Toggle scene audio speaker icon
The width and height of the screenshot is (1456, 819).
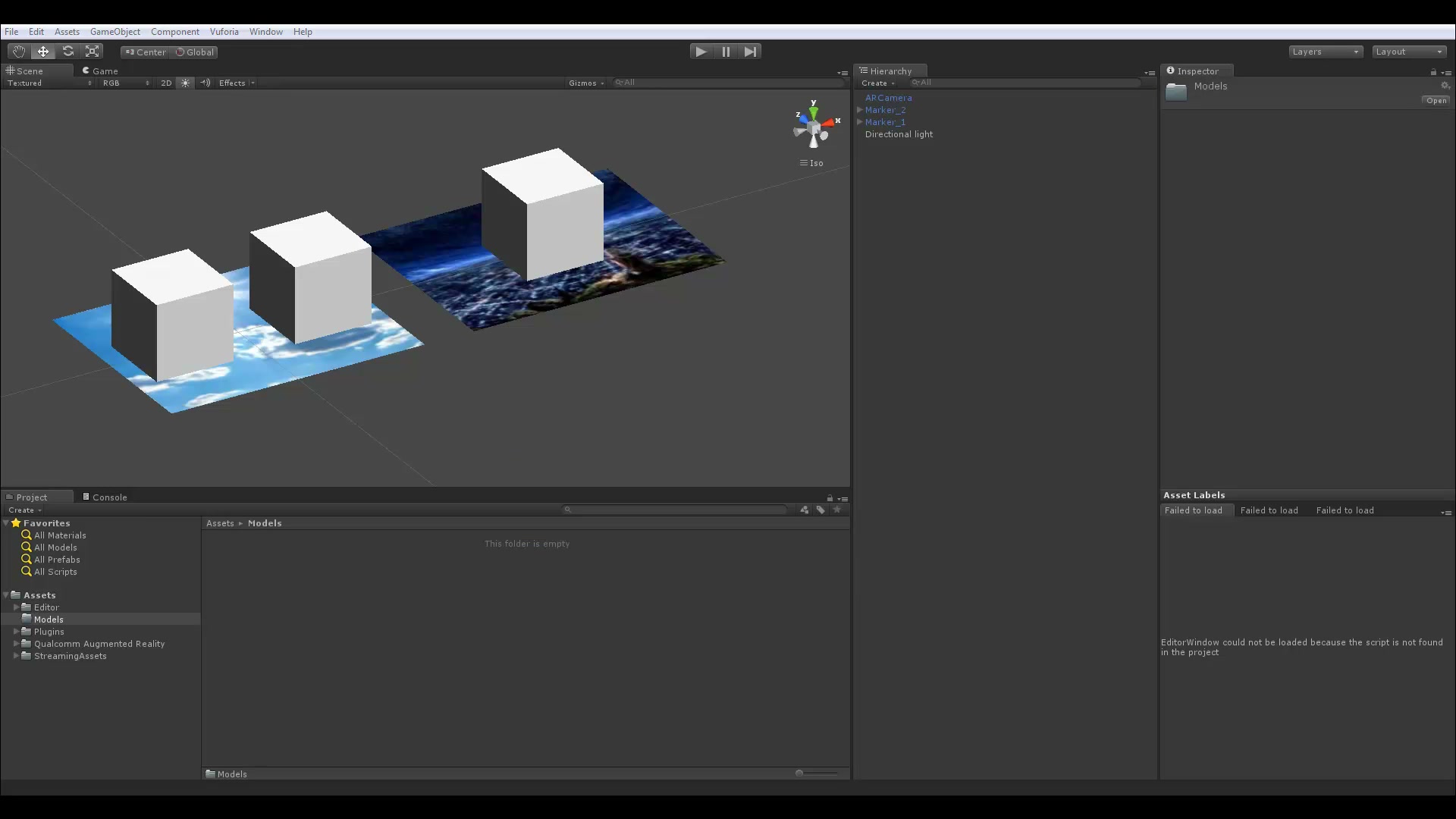click(205, 83)
